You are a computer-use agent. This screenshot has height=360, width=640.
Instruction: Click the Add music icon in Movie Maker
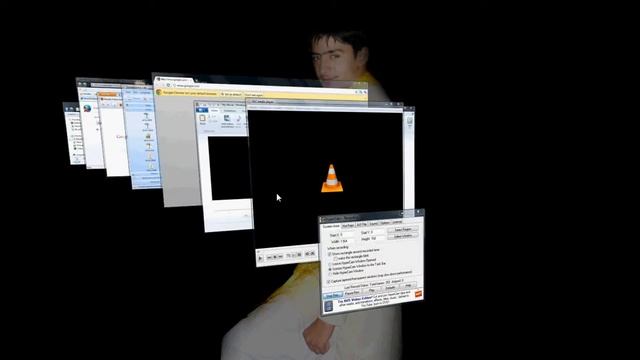pos(239,118)
